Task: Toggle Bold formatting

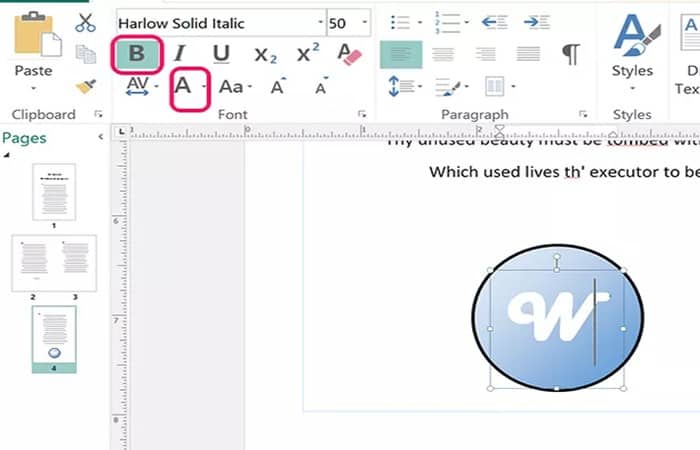Action: tap(137, 54)
